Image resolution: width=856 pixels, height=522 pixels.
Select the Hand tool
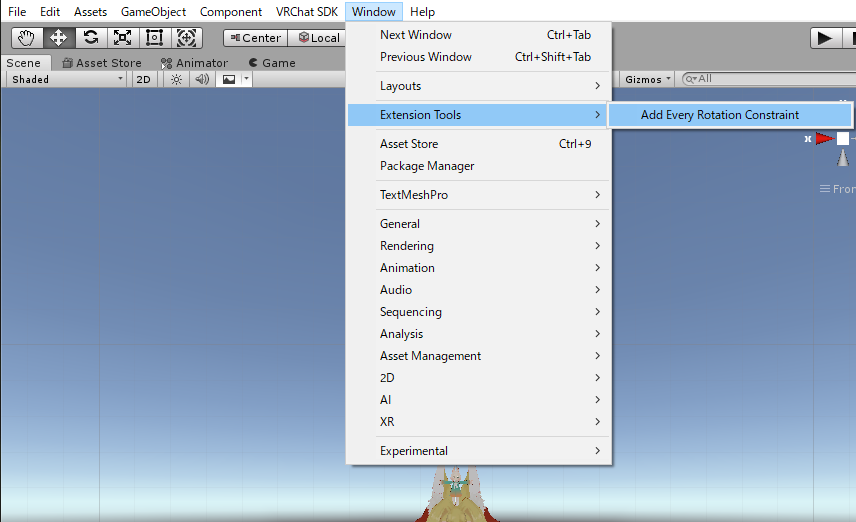27,38
